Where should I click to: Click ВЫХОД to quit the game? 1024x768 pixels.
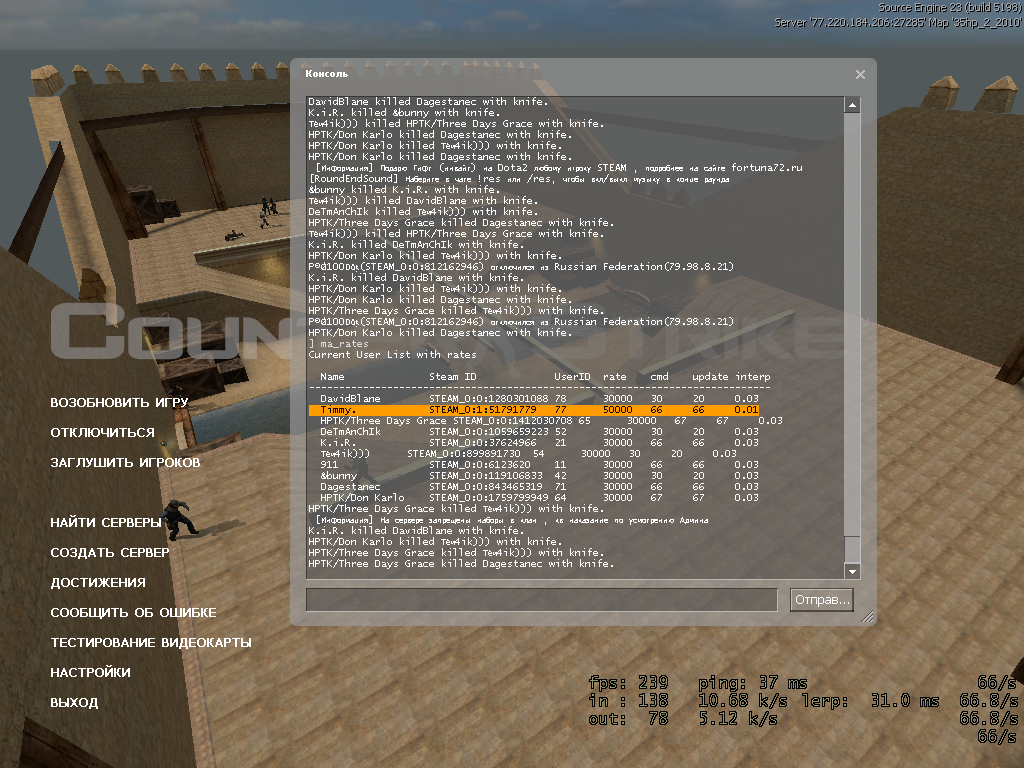[74, 703]
